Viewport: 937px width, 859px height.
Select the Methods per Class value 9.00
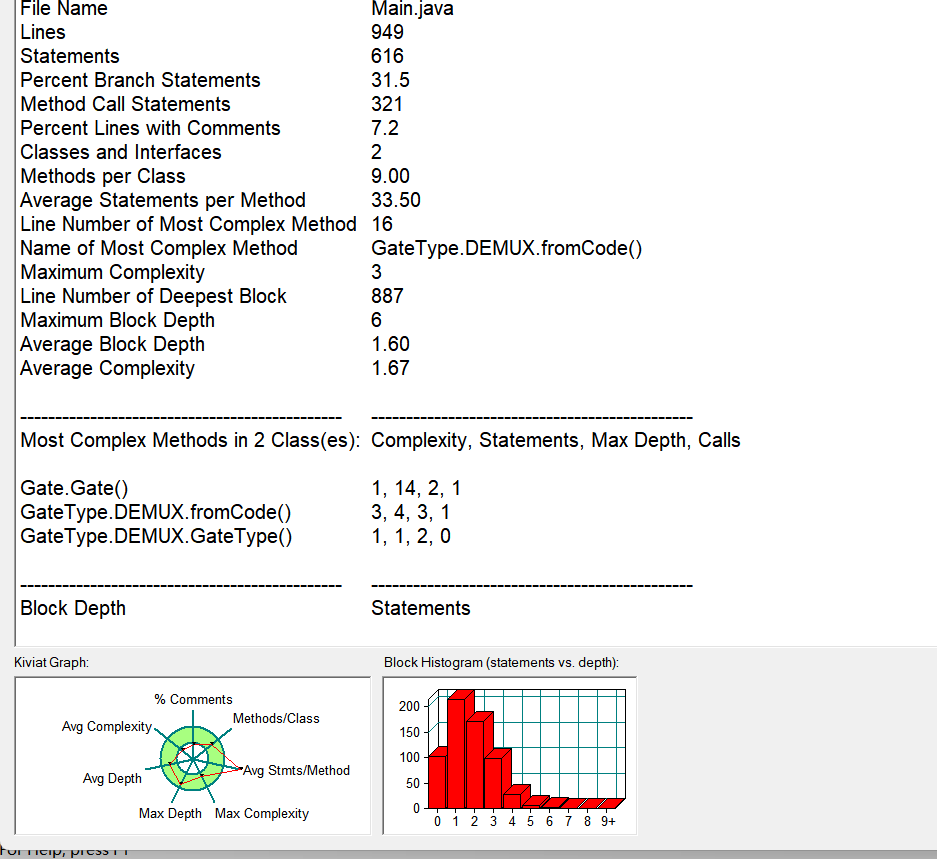[x=390, y=176]
